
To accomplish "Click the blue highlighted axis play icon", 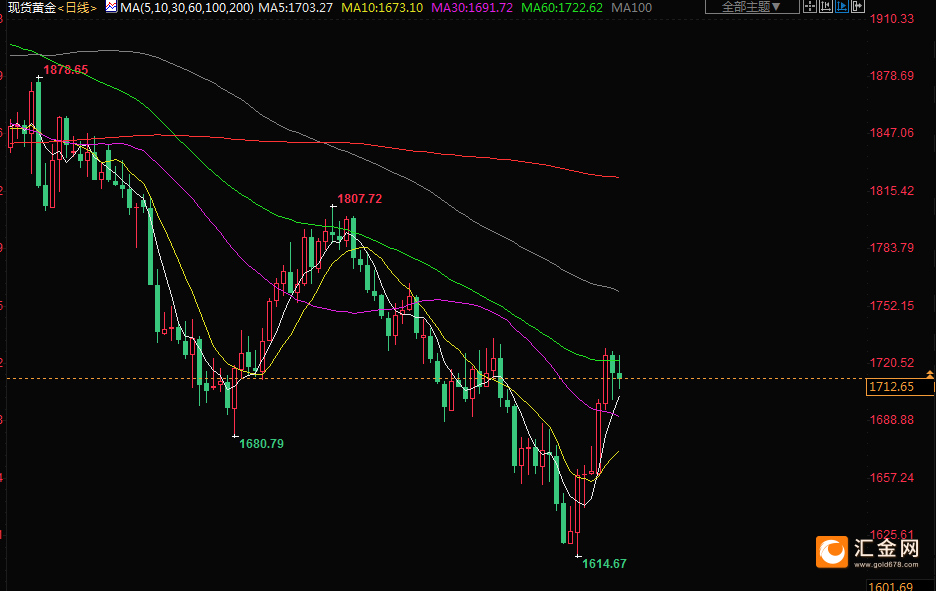I will pyautogui.click(x=842, y=6).
